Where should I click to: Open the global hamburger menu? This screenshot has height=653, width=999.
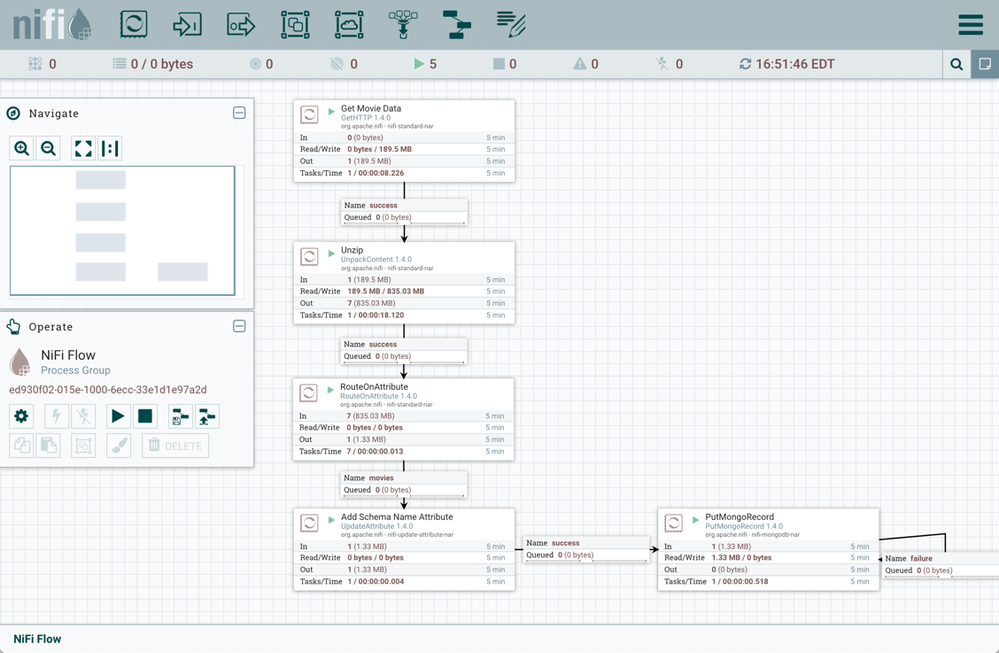coord(970,25)
